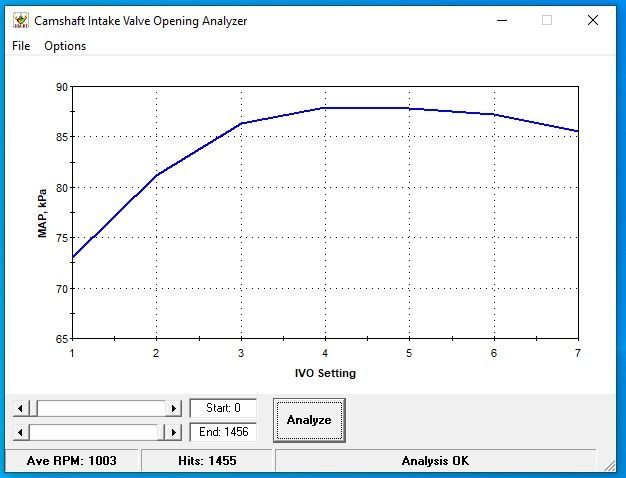Screen dimensions: 626x478
Task: Click left arrow of the Start scrollbar
Action: point(19,408)
